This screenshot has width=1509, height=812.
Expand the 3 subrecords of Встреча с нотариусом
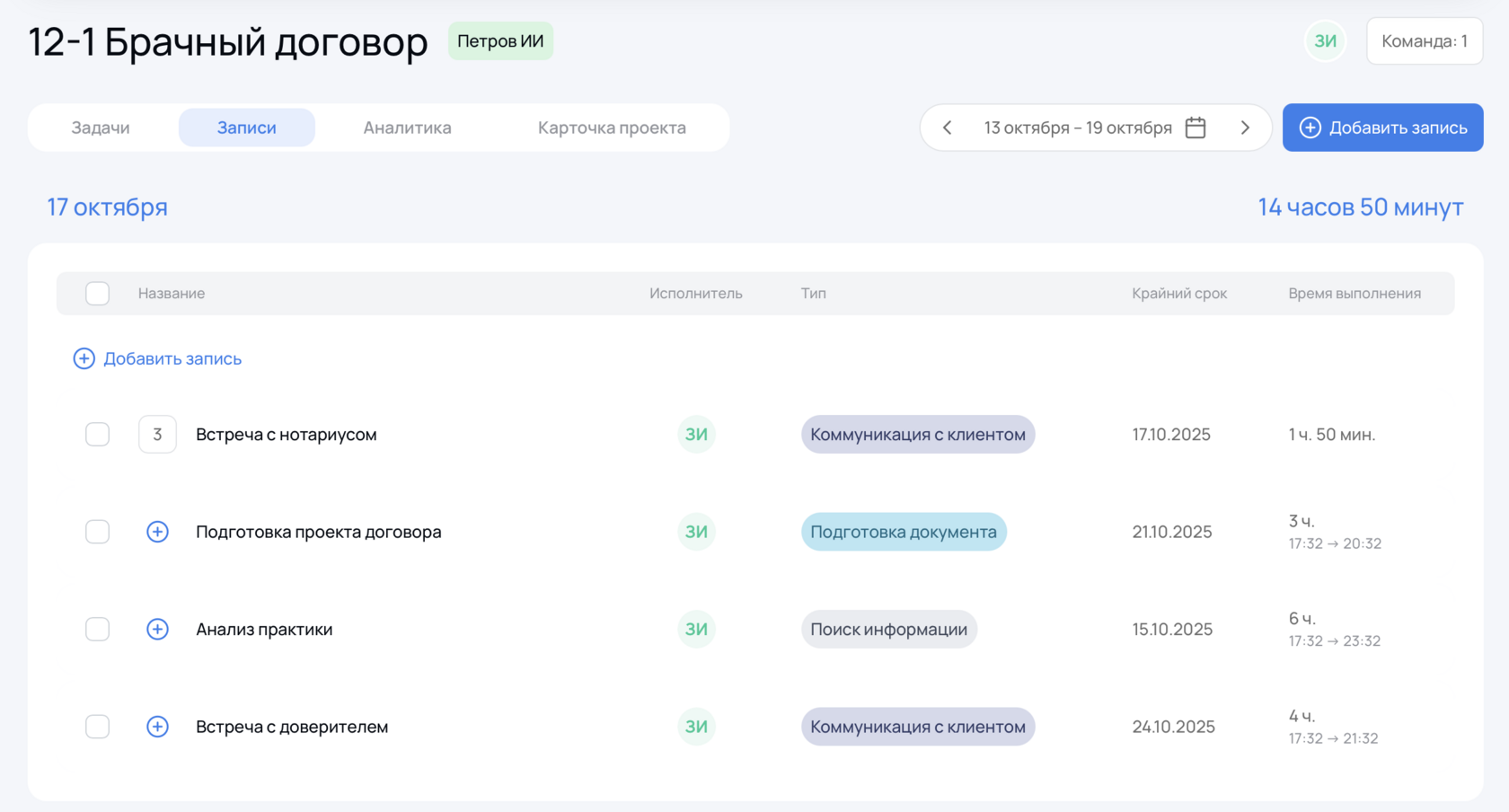pos(157,435)
